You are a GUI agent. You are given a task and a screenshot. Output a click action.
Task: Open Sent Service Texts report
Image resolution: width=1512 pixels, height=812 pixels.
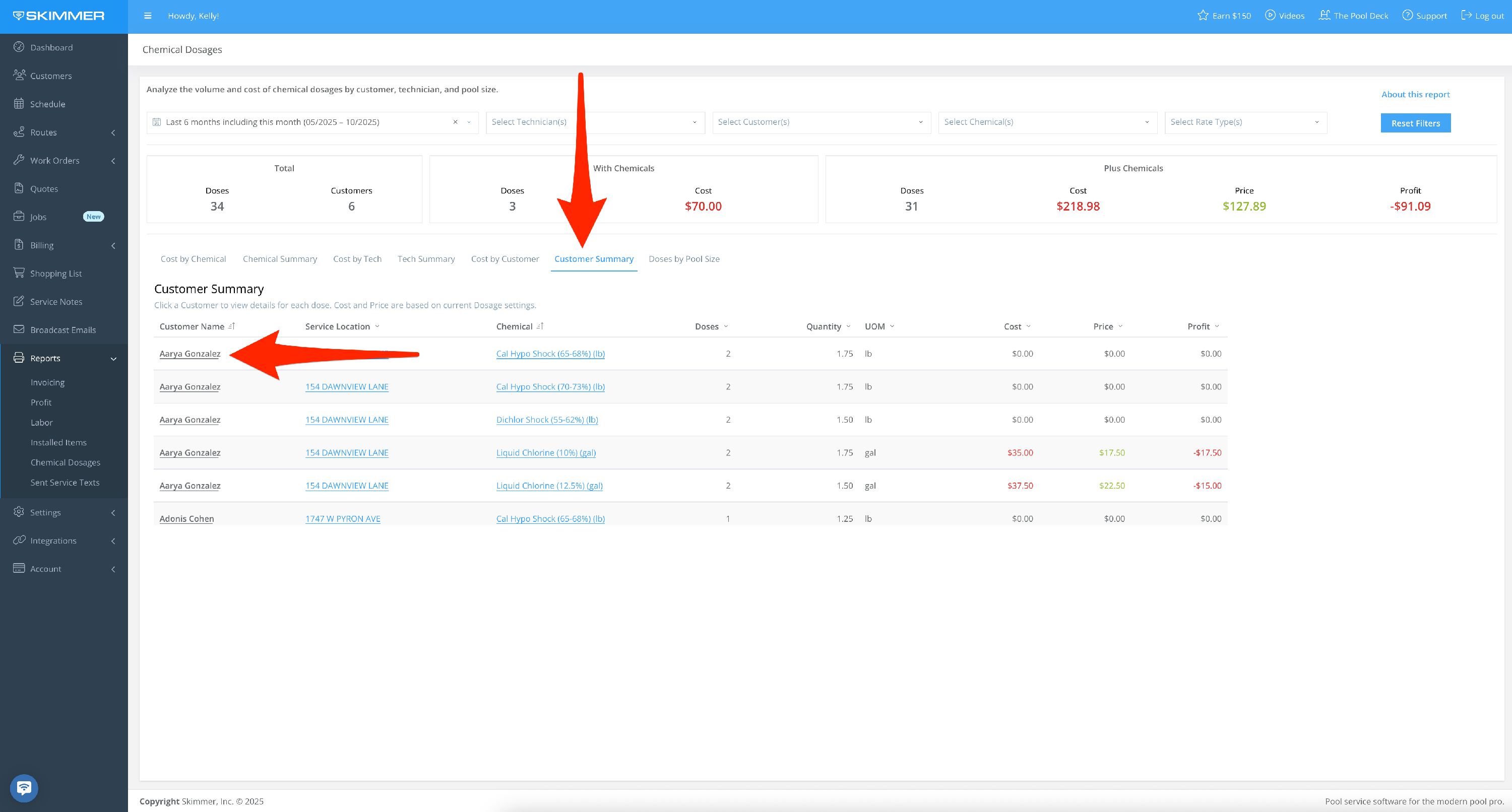[x=65, y=482]
